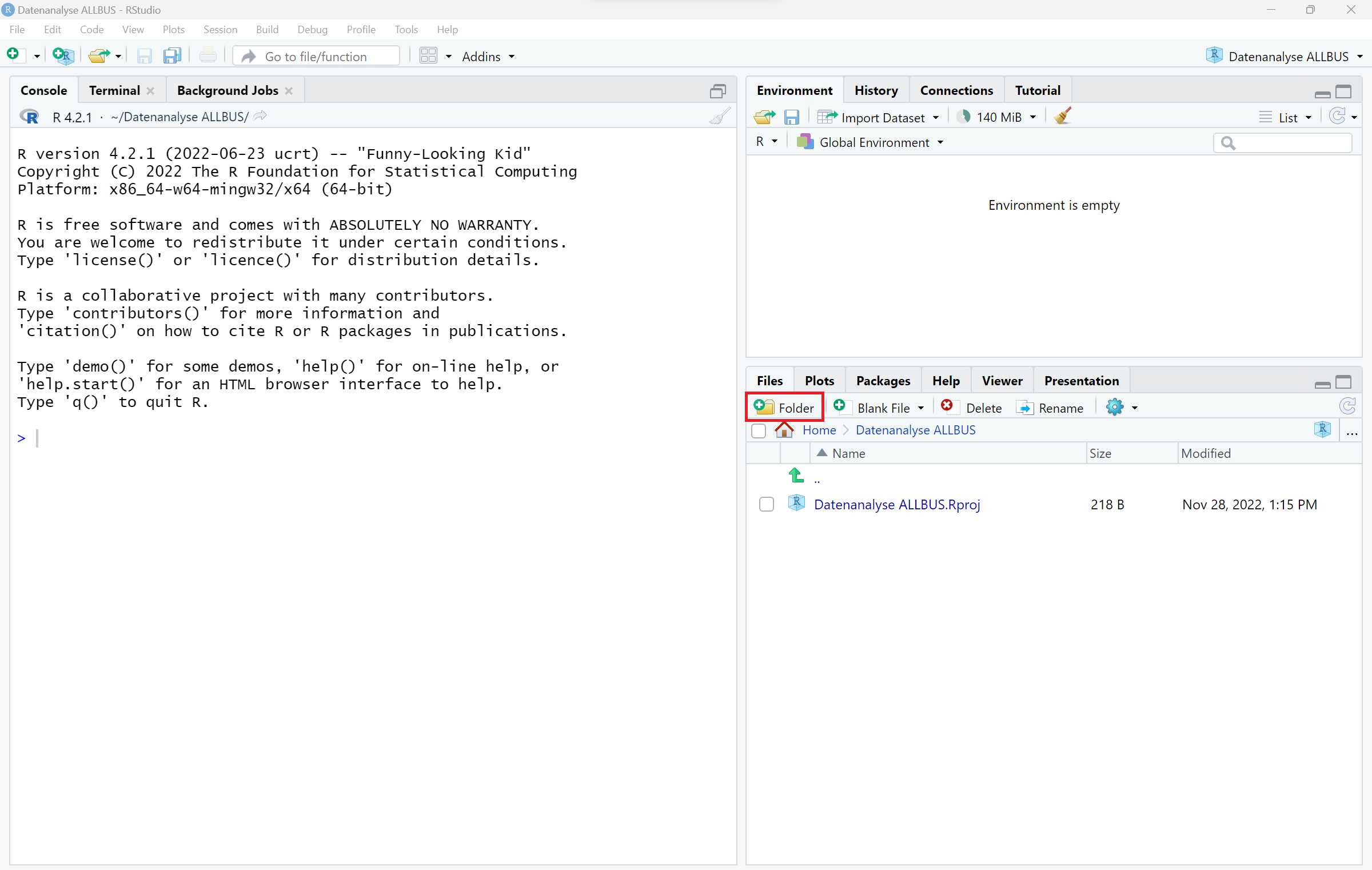Switch to the Packages tab
The height and width of the screenshot is (870, 1372).
pos(883,381)
